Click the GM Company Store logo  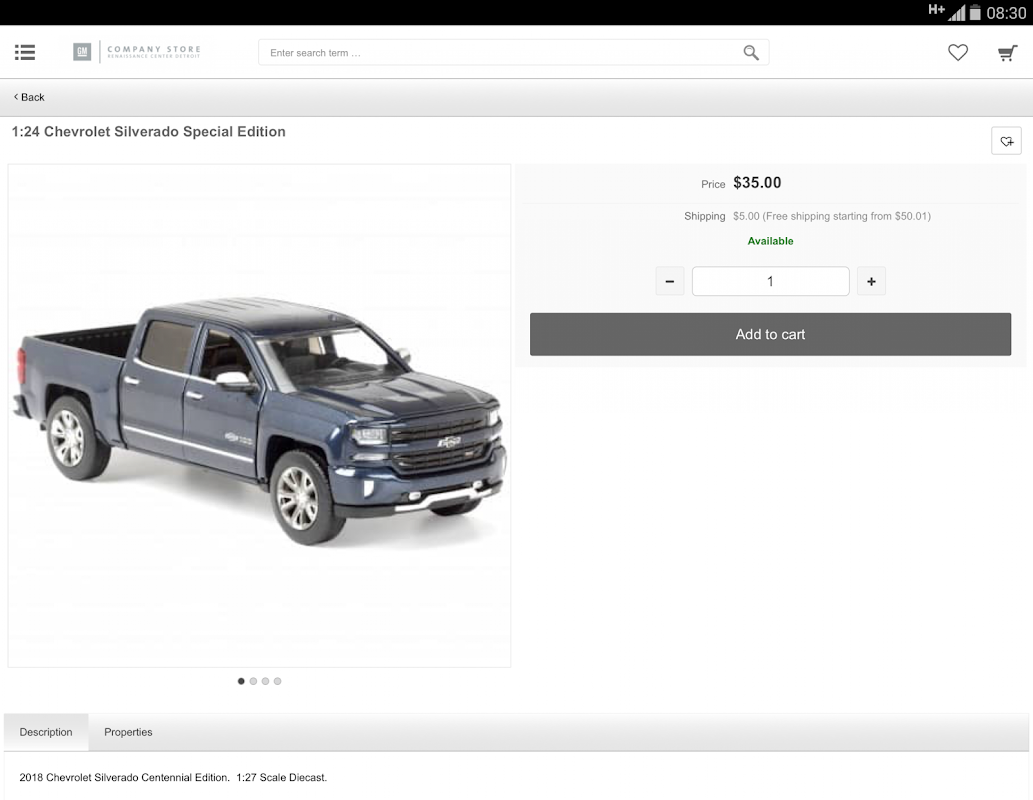(137, 51)
